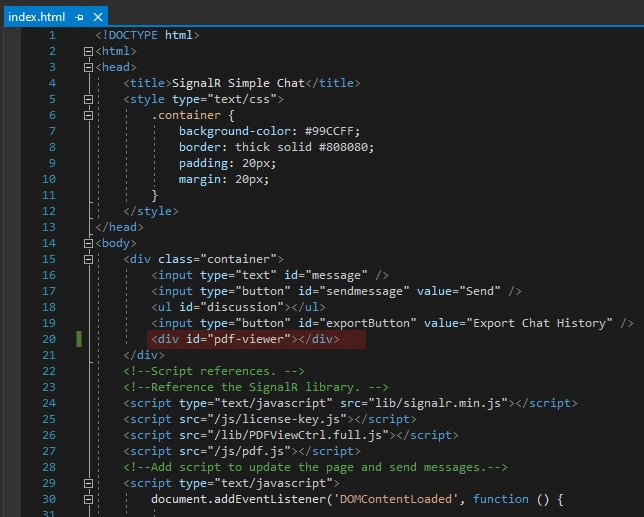This screenshot has width=644, height=517.
Task: Click the green change marker beside line 20
Action: (79, 339)
